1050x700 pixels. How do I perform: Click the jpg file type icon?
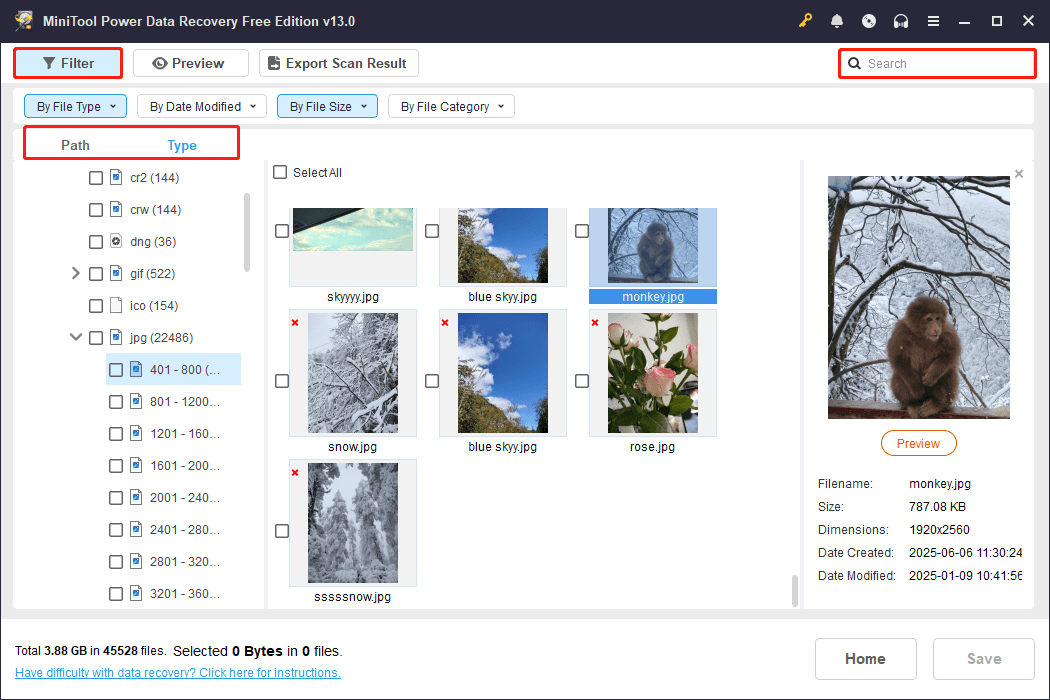click(x=116, y=338)
